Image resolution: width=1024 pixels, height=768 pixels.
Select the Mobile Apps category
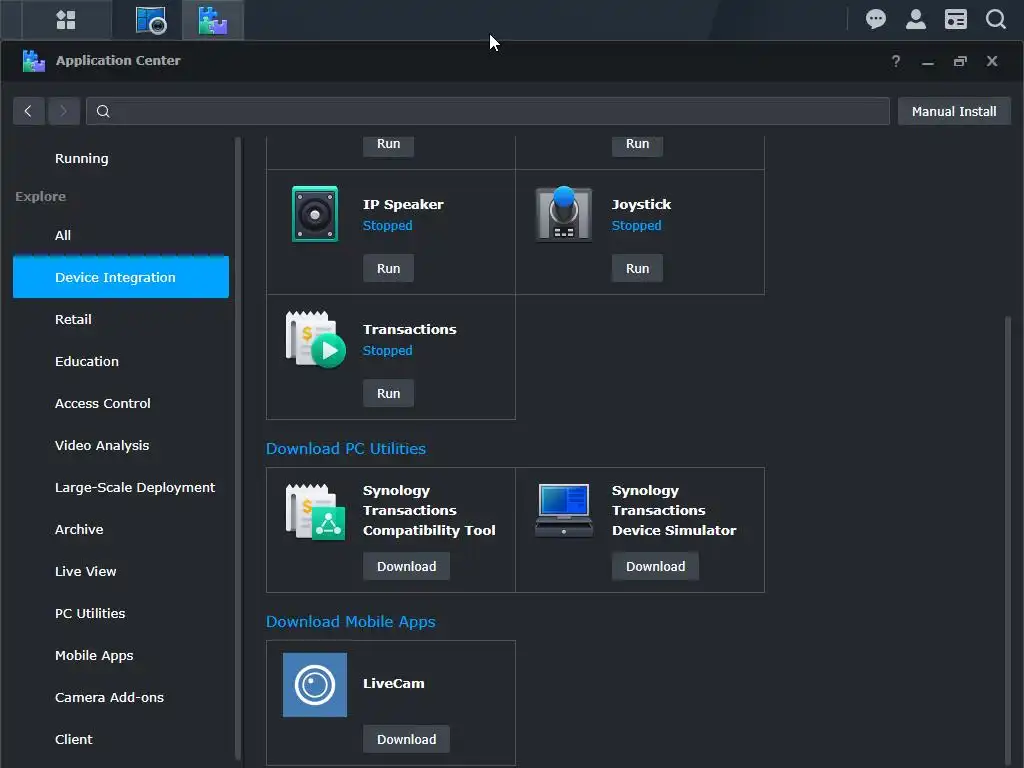(x=121, y=655)
